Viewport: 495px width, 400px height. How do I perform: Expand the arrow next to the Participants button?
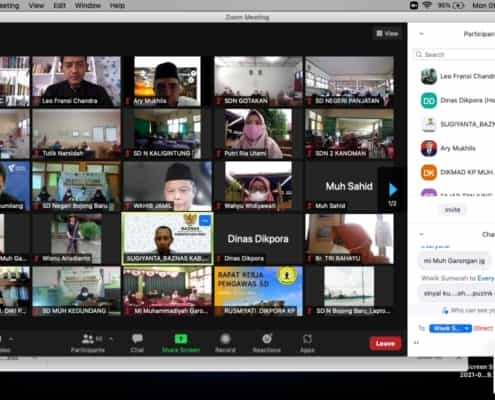click(111, 339)
